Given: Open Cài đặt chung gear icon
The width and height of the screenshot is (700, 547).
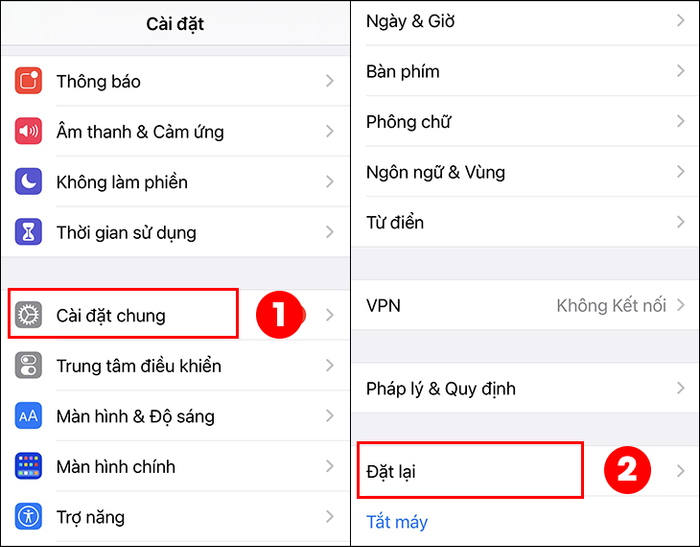Looking at the screenshot, I should [x=28, y=315].
